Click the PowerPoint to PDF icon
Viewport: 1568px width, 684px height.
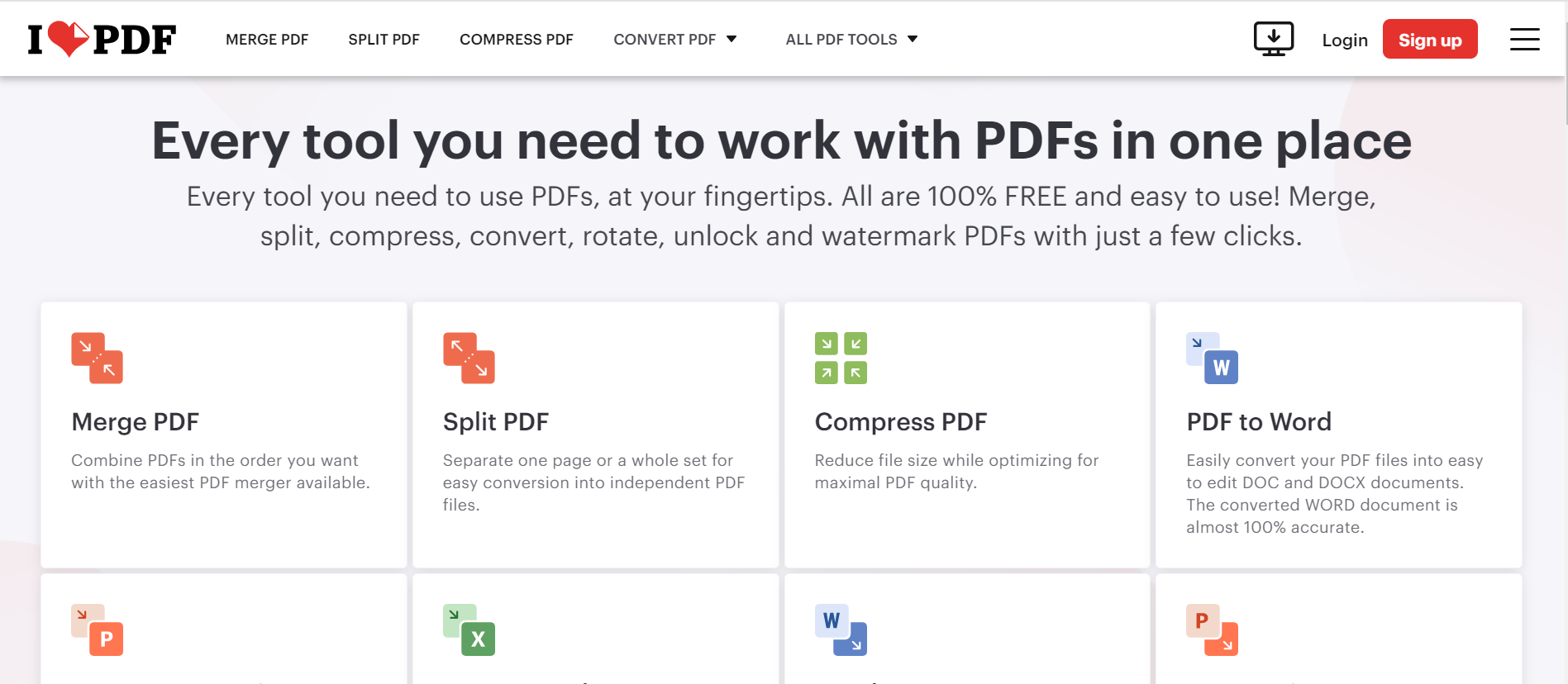point(1212,629)
